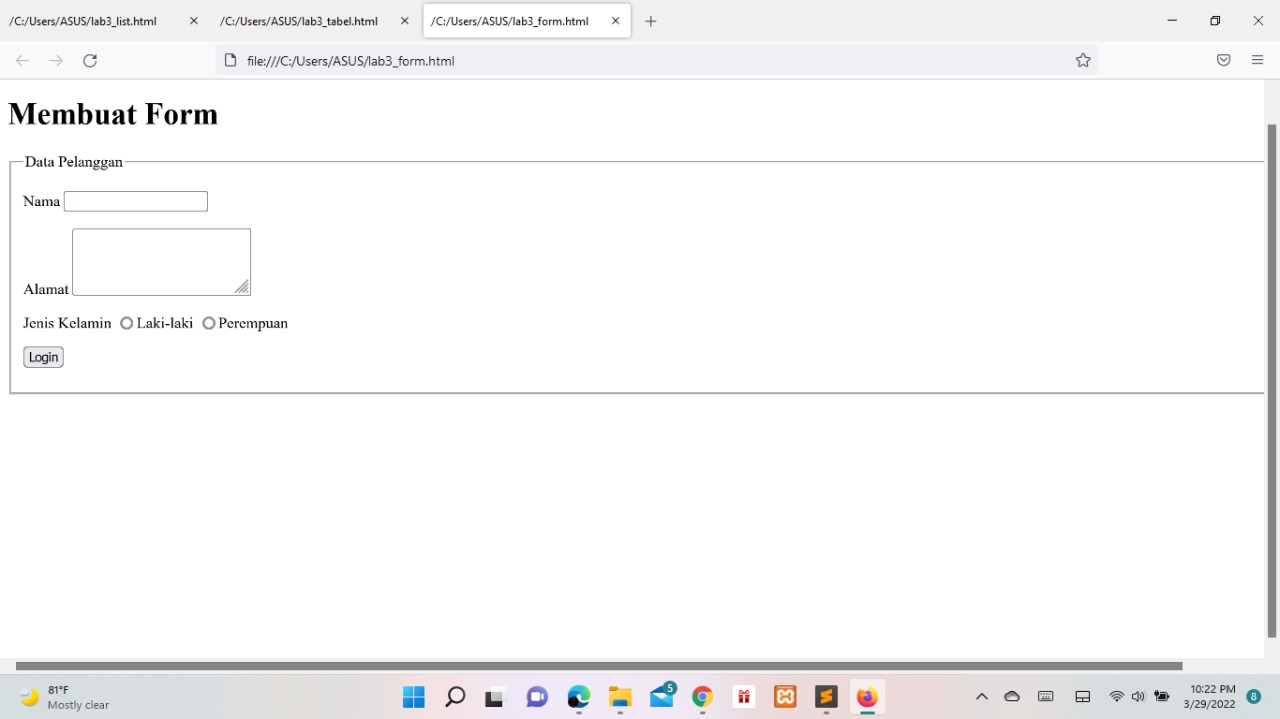Open the OneDrive cloud tray icon
Viewport: 1280px width, 719px height.
click(x=1012, y=697)
